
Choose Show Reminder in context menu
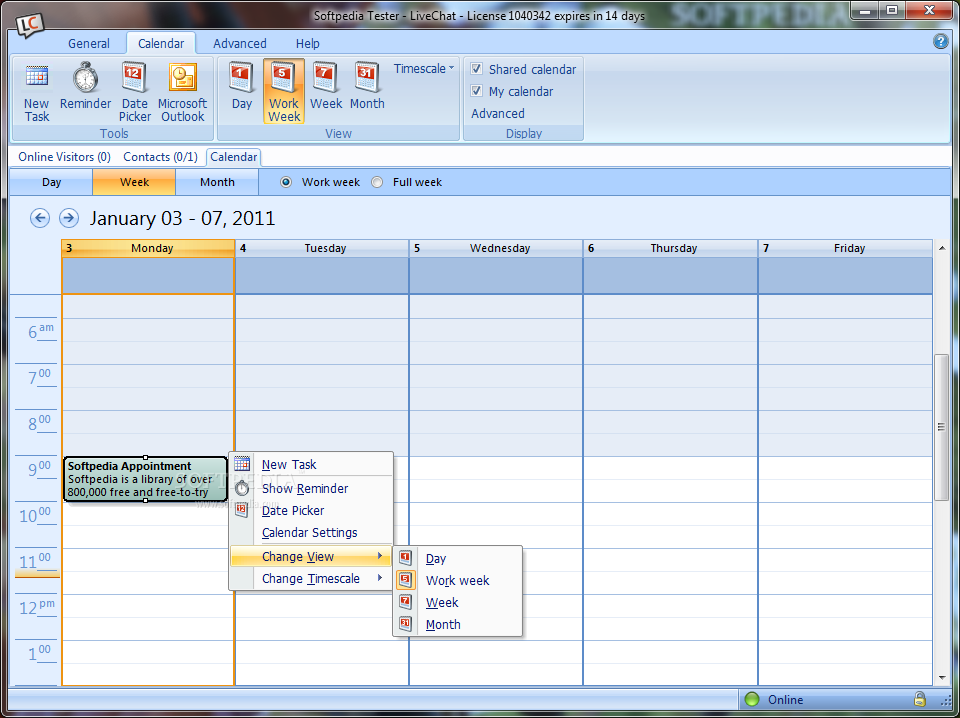click(311, 488)
